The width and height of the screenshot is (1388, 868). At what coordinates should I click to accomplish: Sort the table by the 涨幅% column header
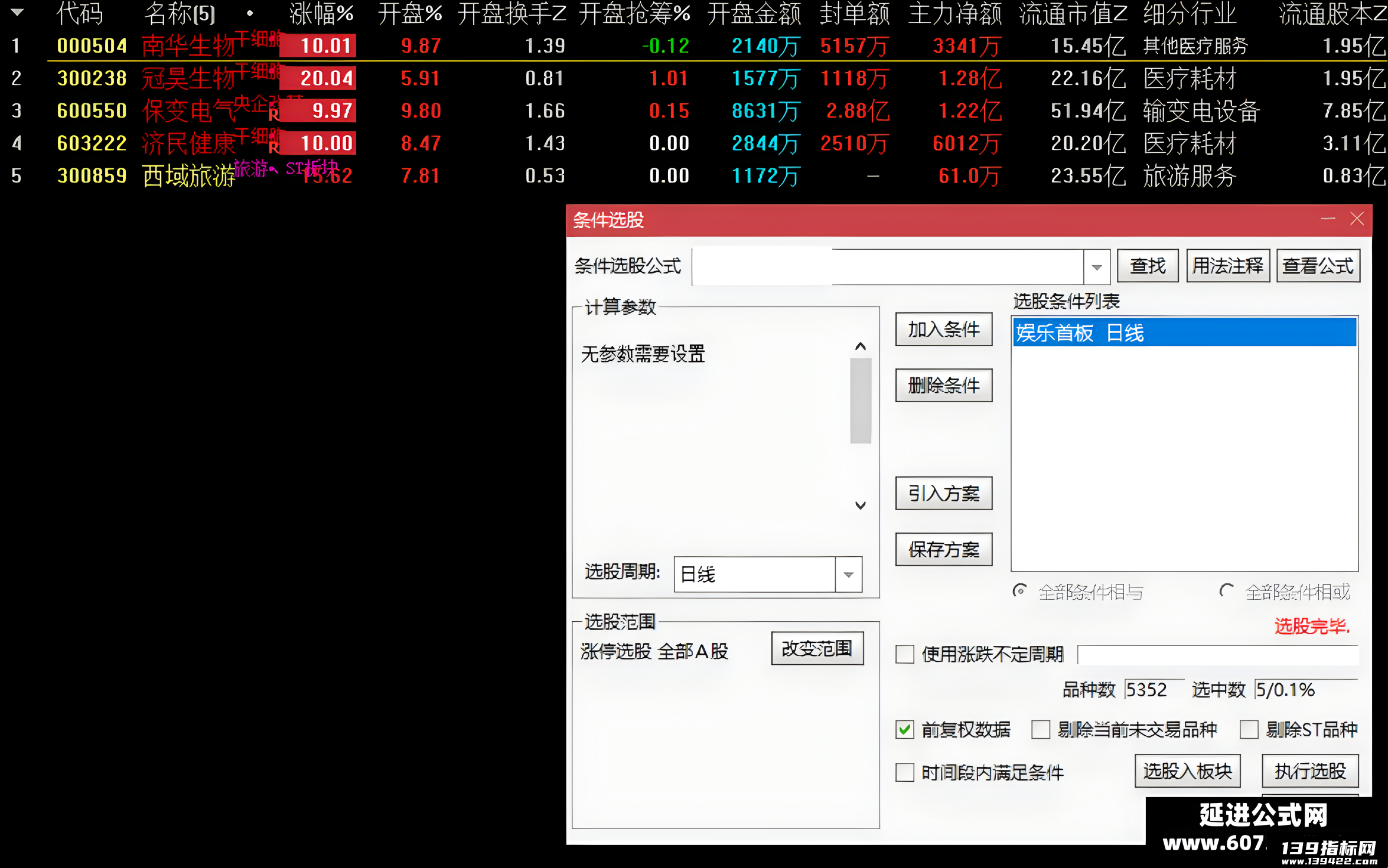tap(321, 13)
